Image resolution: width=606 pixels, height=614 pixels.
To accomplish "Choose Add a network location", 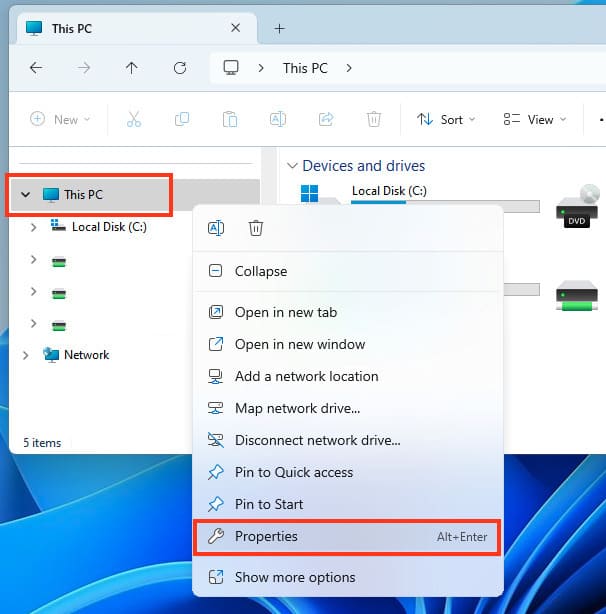I will pos(347,376).
